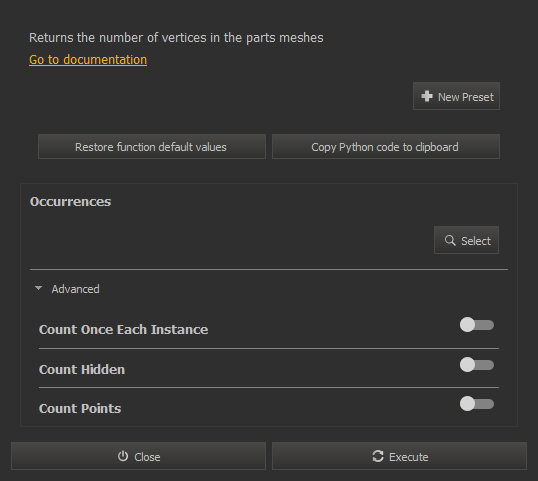Click the Select occurrences button
Screen dimensions: 538x481
point(466,240)
